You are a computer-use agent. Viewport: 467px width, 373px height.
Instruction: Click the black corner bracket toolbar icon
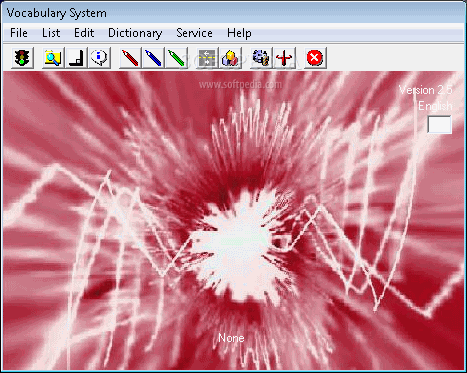[x=77, y=58]
